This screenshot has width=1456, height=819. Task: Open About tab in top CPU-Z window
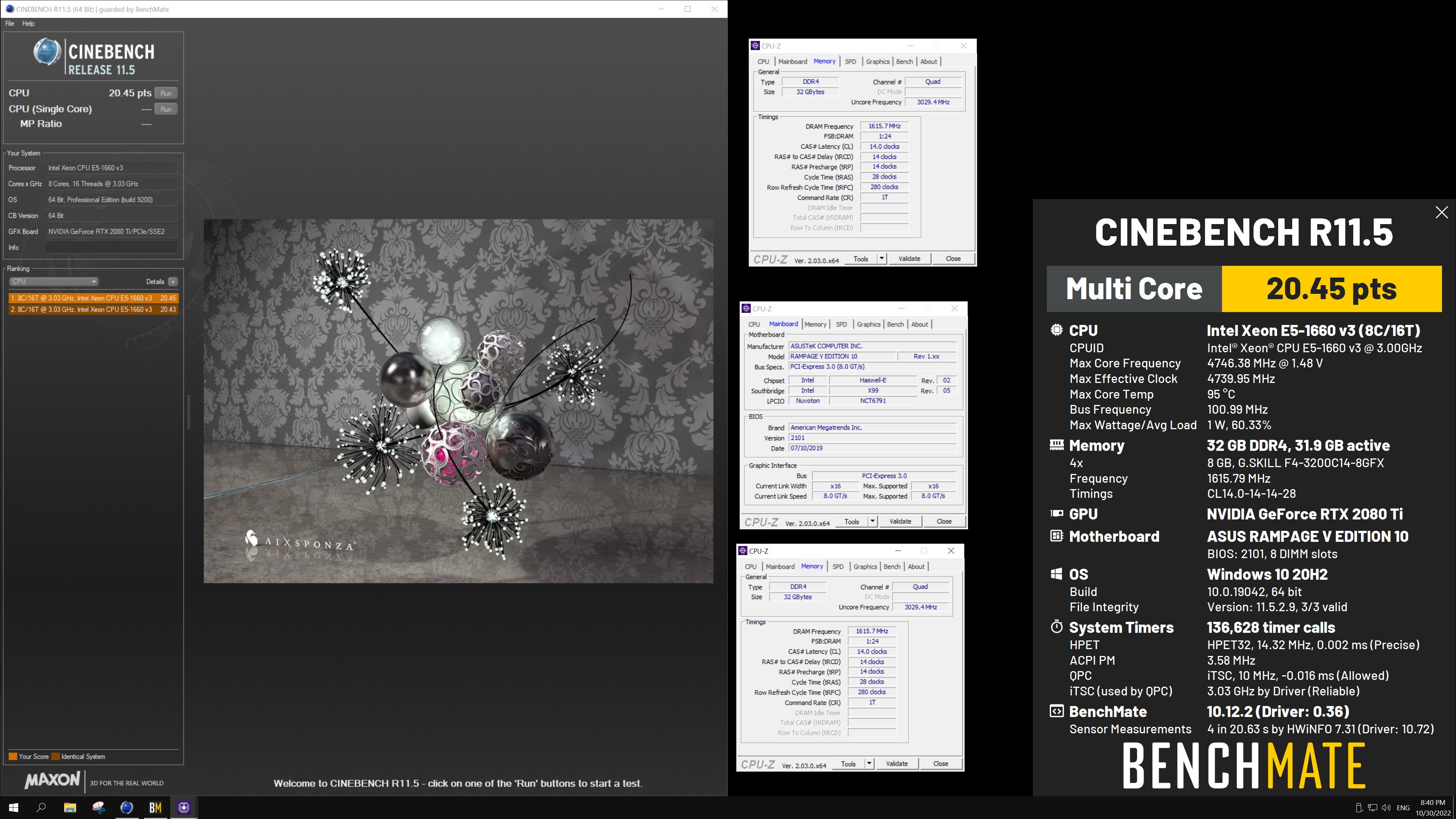point(929,61)
